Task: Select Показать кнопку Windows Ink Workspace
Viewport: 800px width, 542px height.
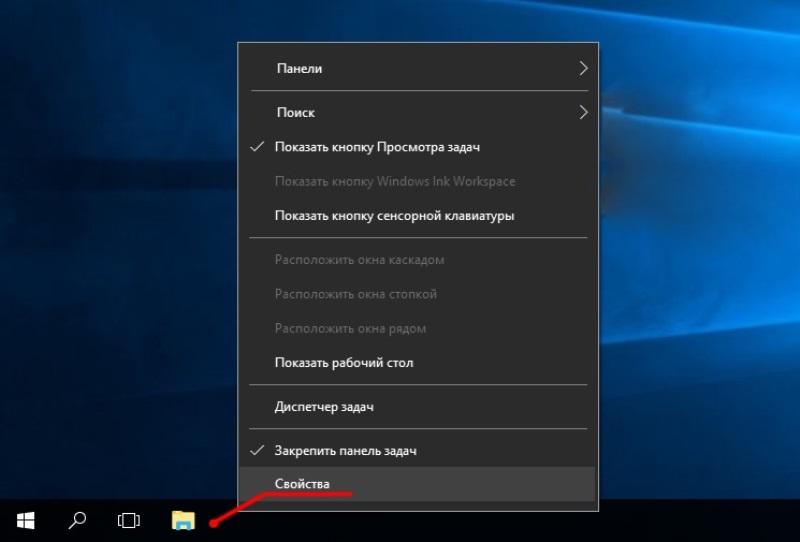Action: coord(418,181)
